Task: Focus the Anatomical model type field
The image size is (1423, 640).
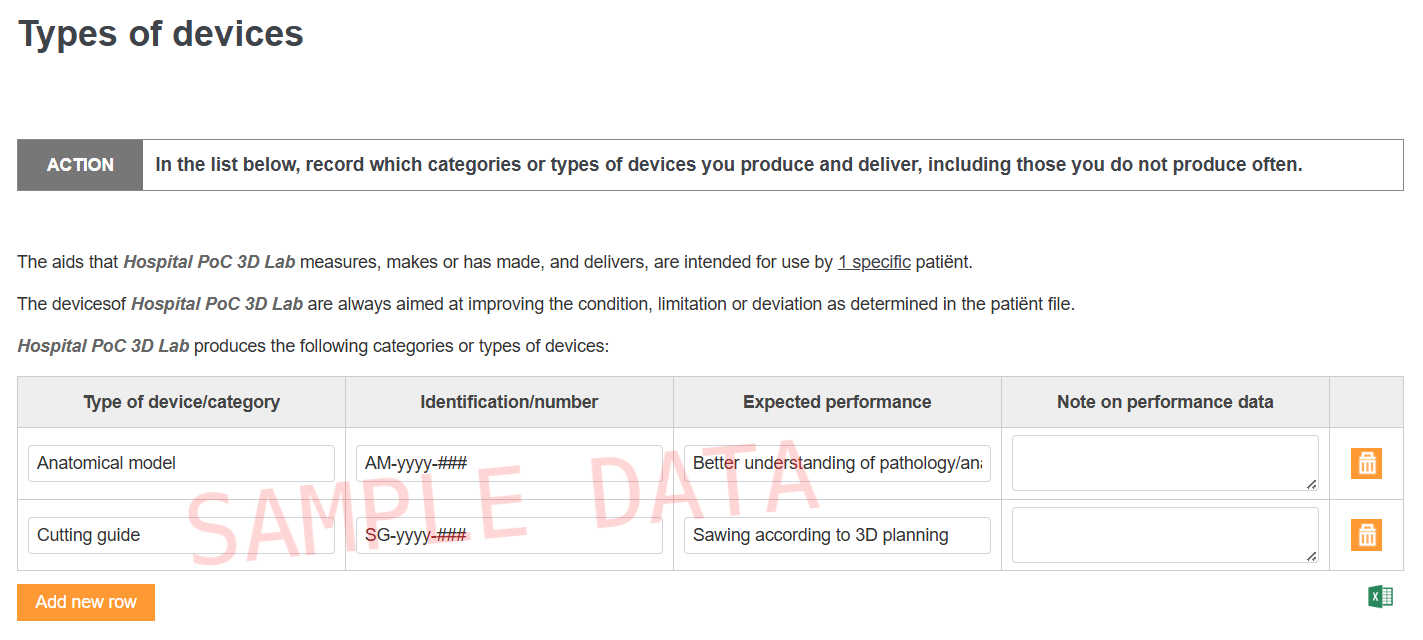Action: tap(181, 463)
